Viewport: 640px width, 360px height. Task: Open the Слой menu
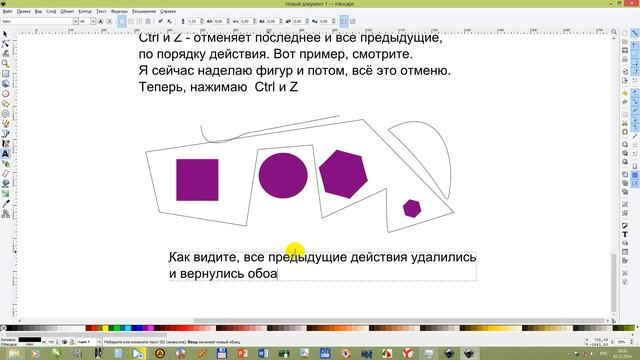click(x=51, y=11)
